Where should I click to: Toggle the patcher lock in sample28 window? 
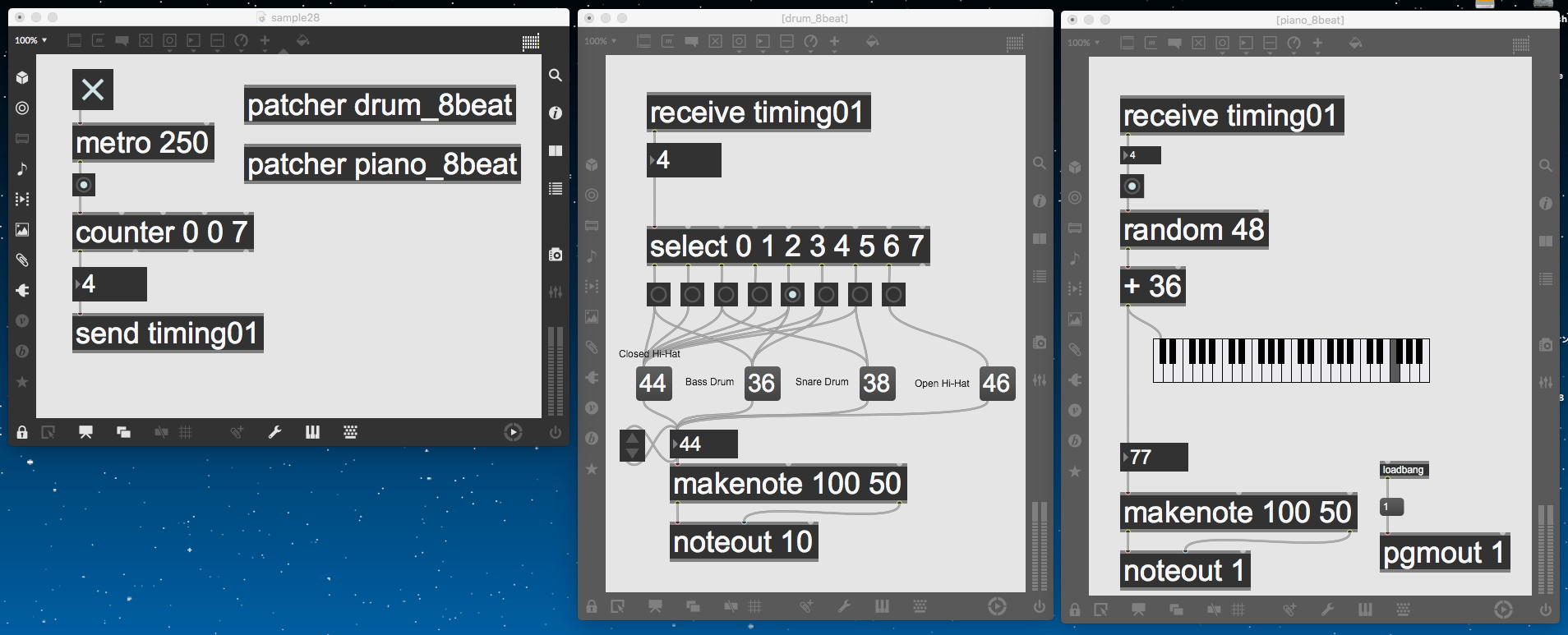pos(22,432)
